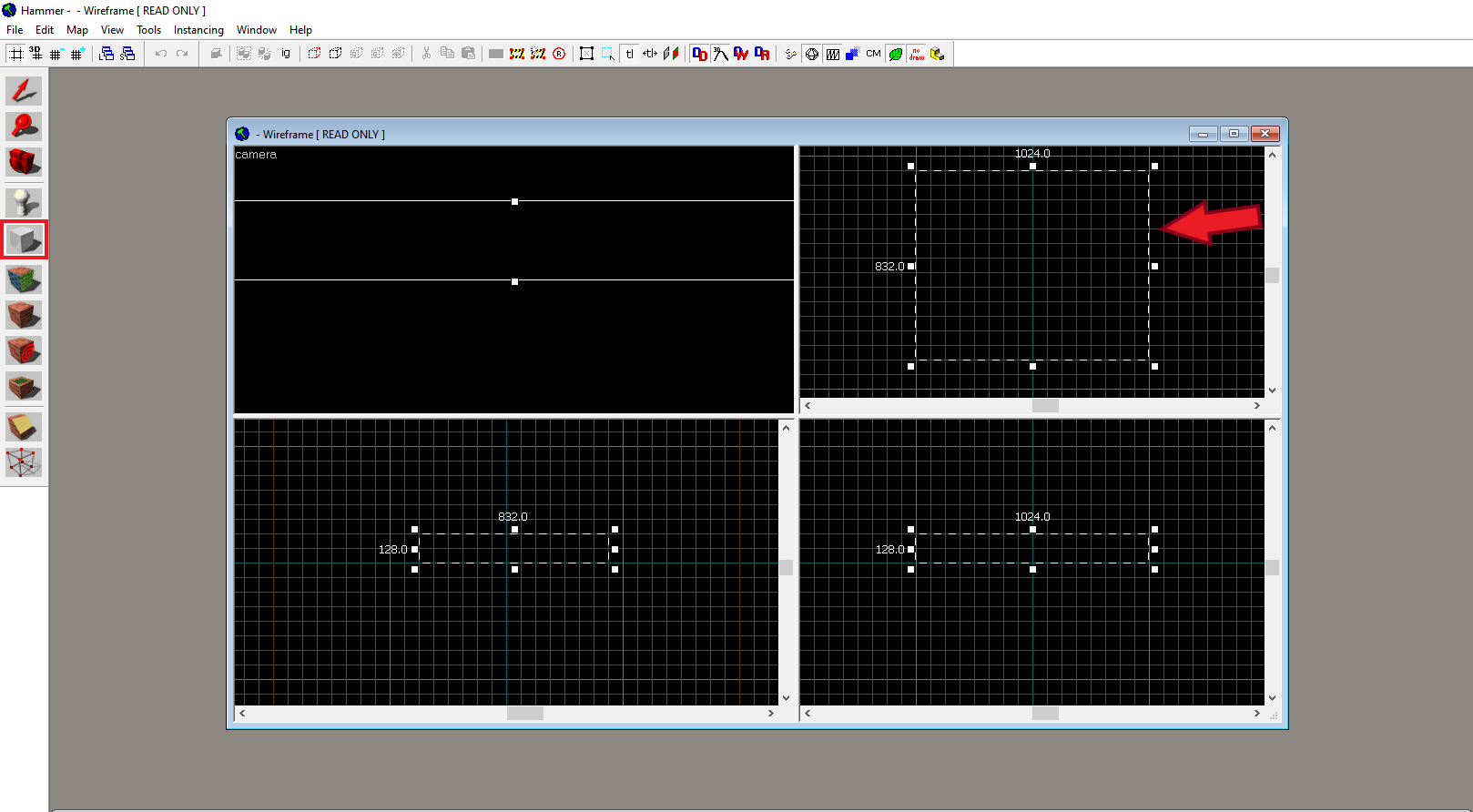Select the Block tool in the sidebar
Viewport: 1473px width, 812px height.
pyautogui.click(x=24, y=240)
